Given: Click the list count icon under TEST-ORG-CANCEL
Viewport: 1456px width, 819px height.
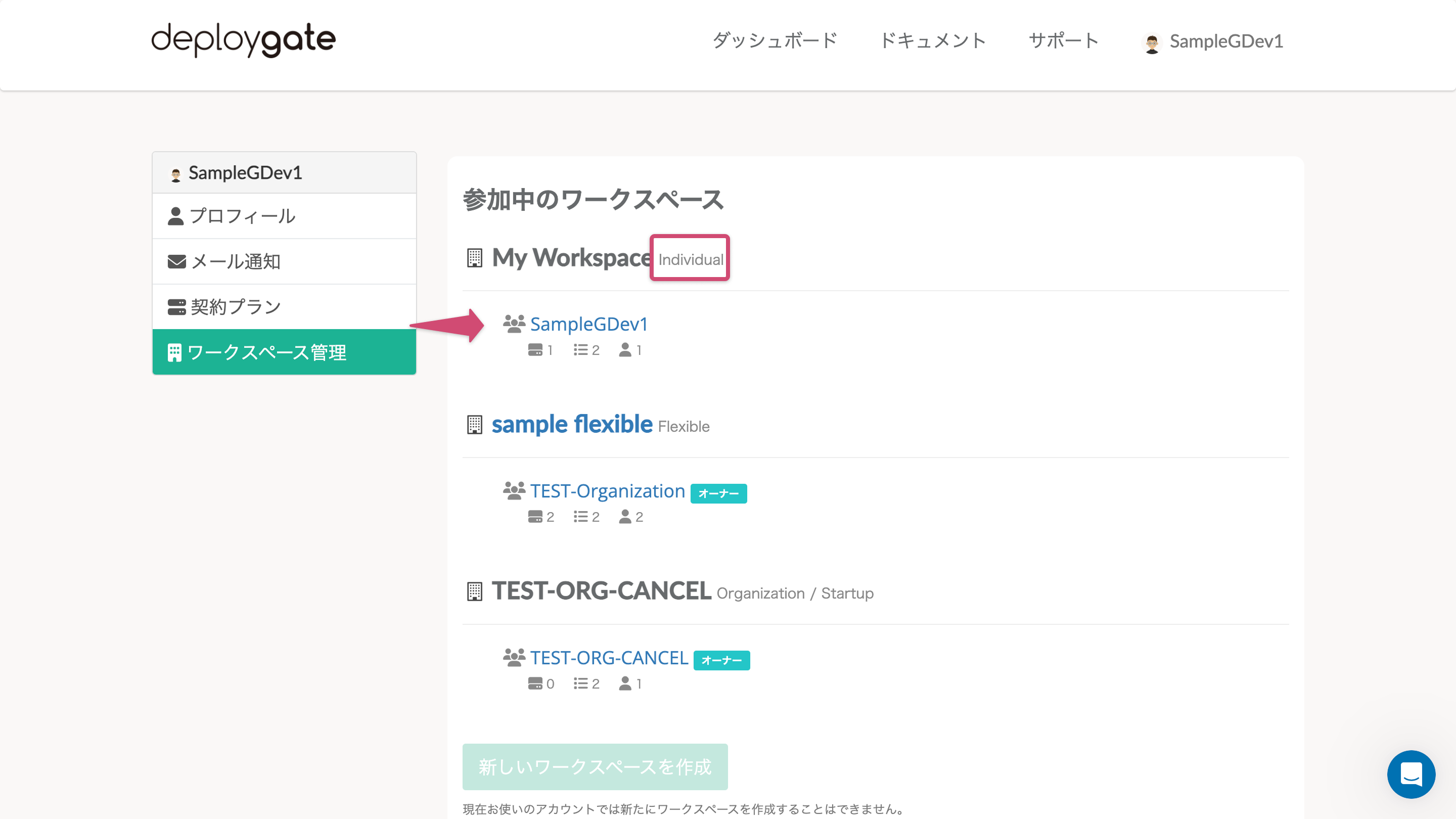Looking at the screenshot, I should tap(581, 684).
